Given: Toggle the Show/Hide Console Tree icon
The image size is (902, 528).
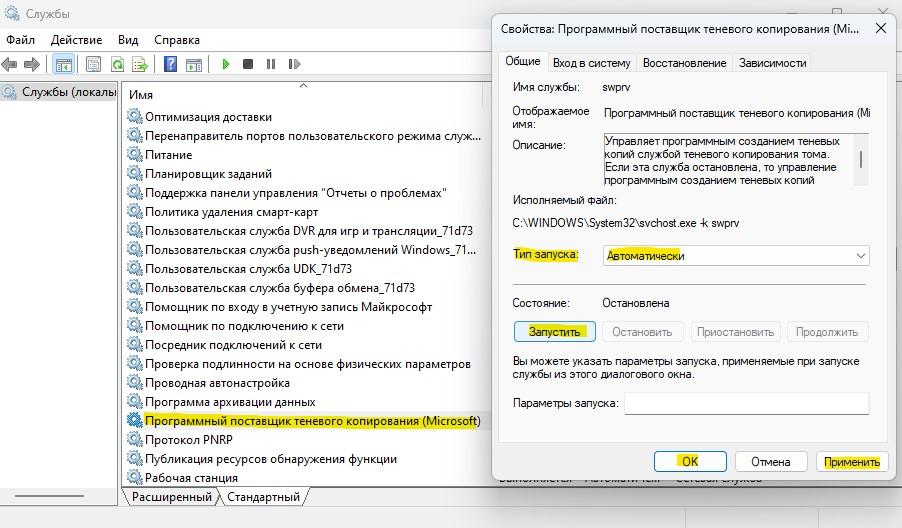Looking at the screenshot, I should click(x=64, y=64).
